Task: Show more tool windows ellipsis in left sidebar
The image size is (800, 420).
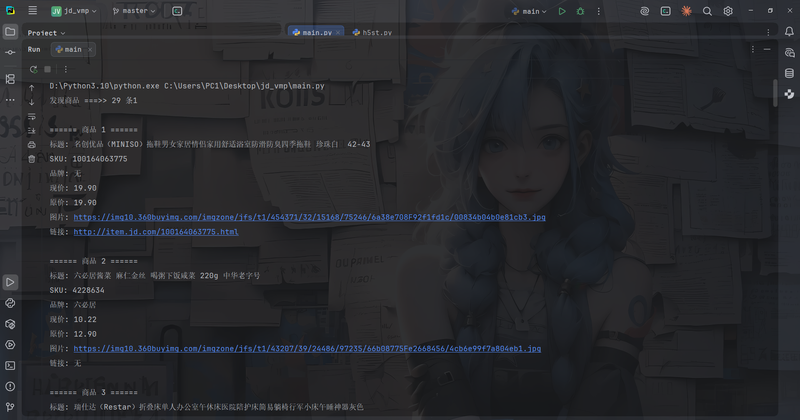Action: point(10,100)
